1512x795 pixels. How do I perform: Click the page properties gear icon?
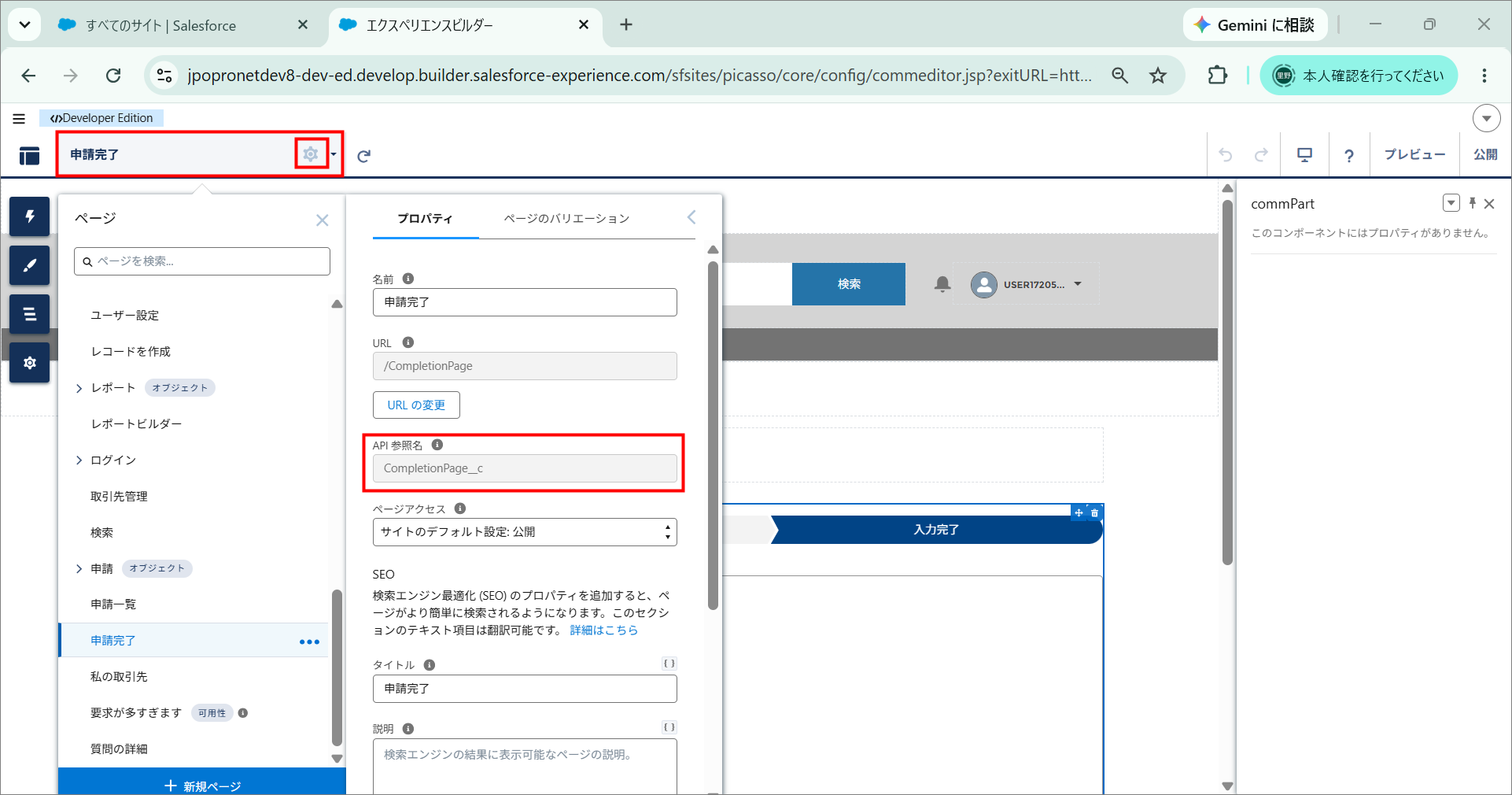pos(311,154)
